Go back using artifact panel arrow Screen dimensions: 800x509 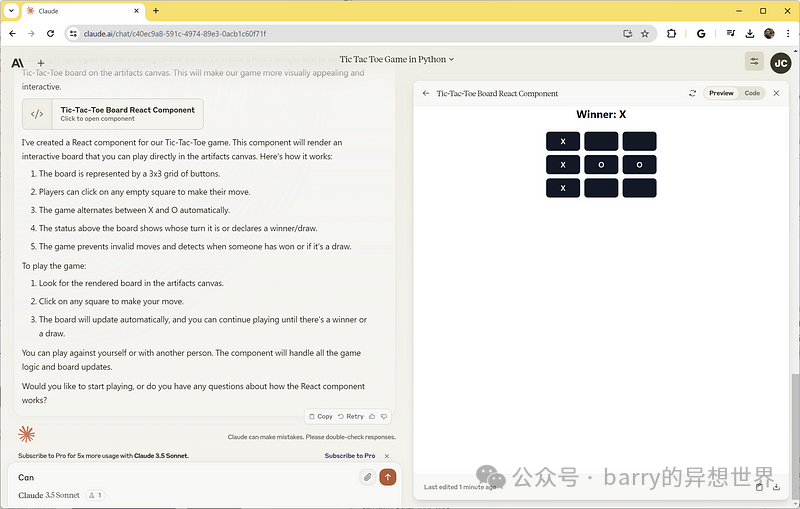(426, 93)
